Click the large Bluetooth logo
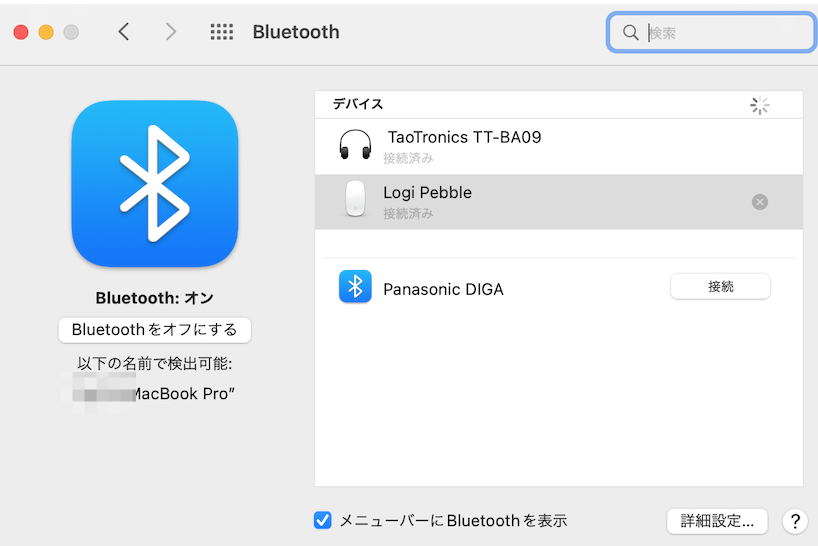This screenshot has width=818, height=546. pos(155,184)
